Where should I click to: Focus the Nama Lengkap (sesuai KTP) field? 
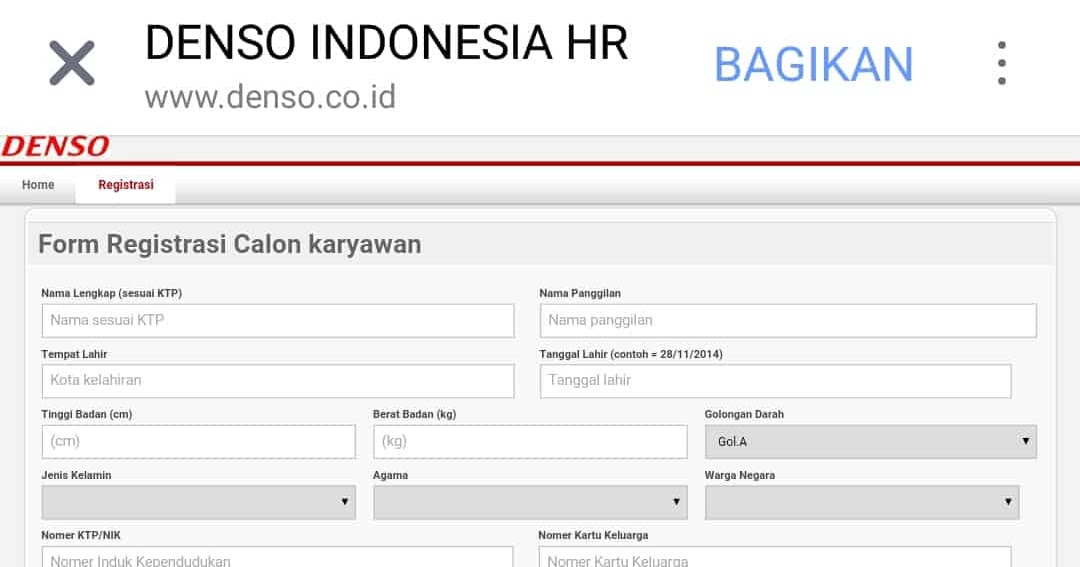[278, 320]
